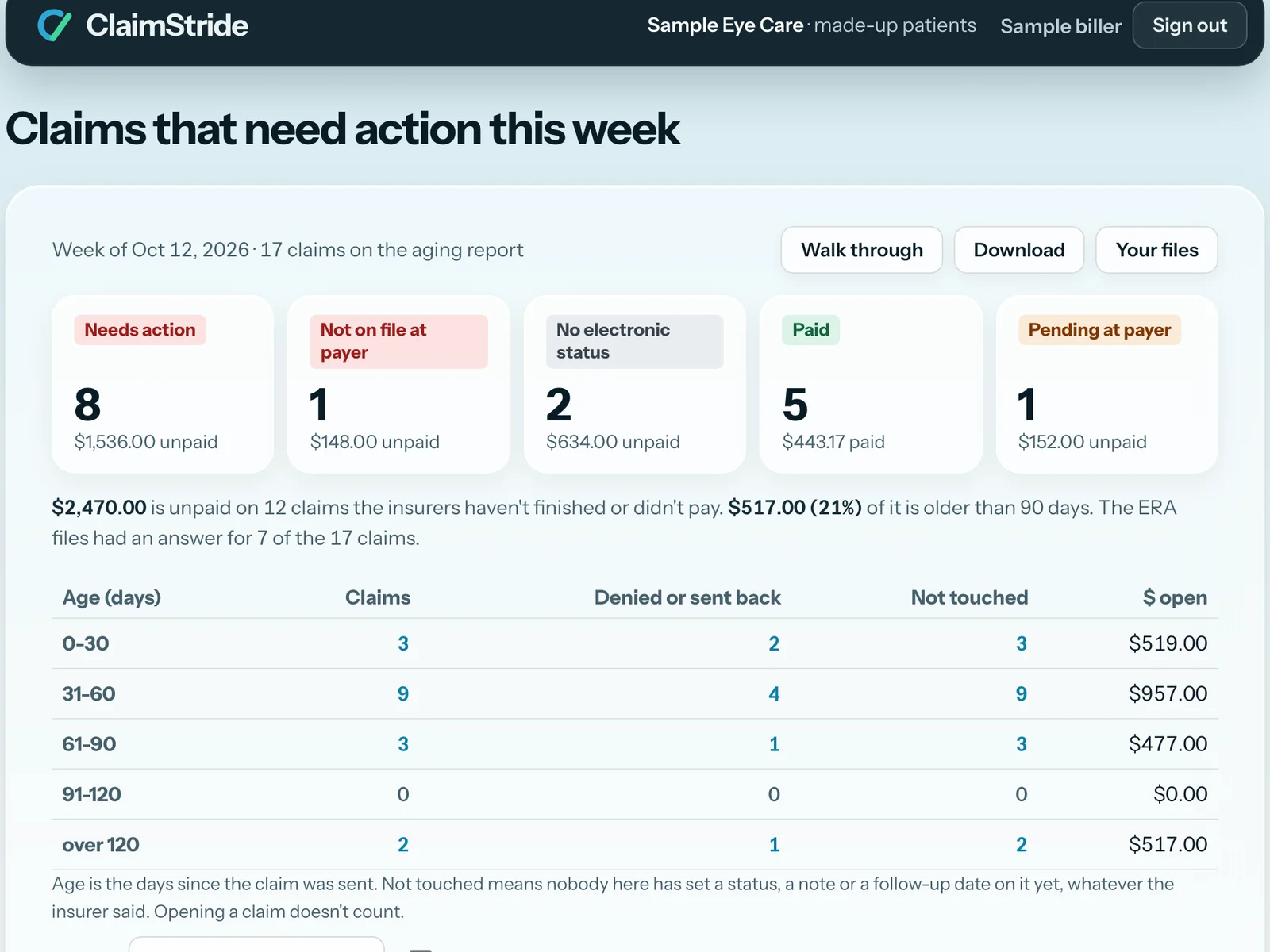The height and width of the screenshot is (952, 1270).
Task: Click the $957.00 open amount
Action: (1168, 694)
